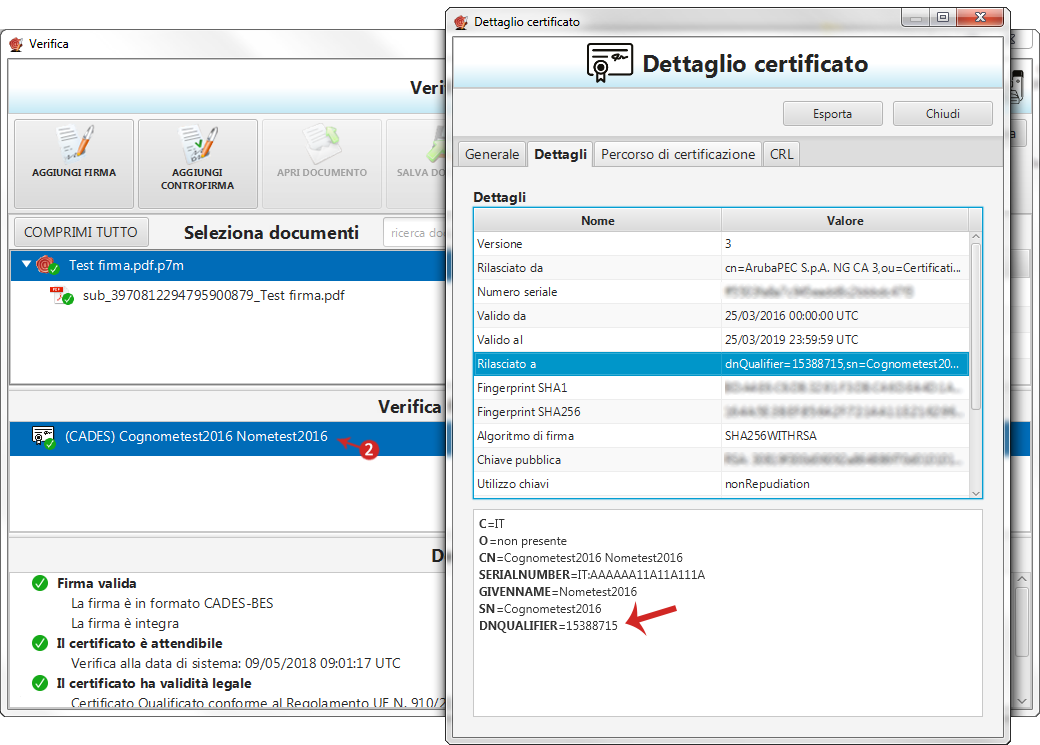Switch to the Generale tab
This screenshot has height=745, width=1040.
[x=492, y=154]
